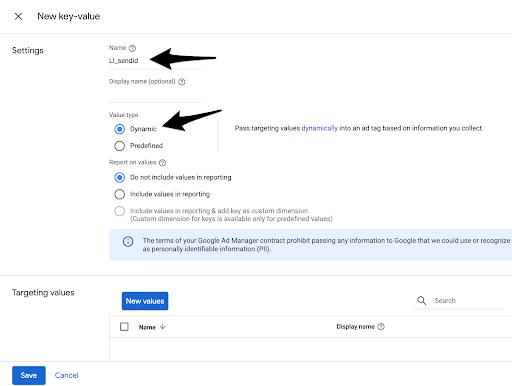Tick the select-all checkbox in values table
Viewport: 512px width, 386px height.
tap(124, 327)
